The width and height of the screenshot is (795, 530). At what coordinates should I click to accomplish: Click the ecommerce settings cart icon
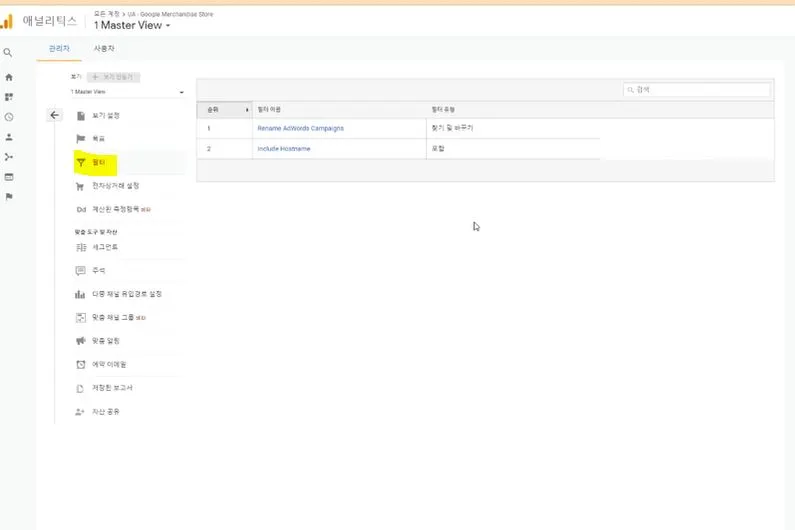pyautogui.click(x=80, y=186)
